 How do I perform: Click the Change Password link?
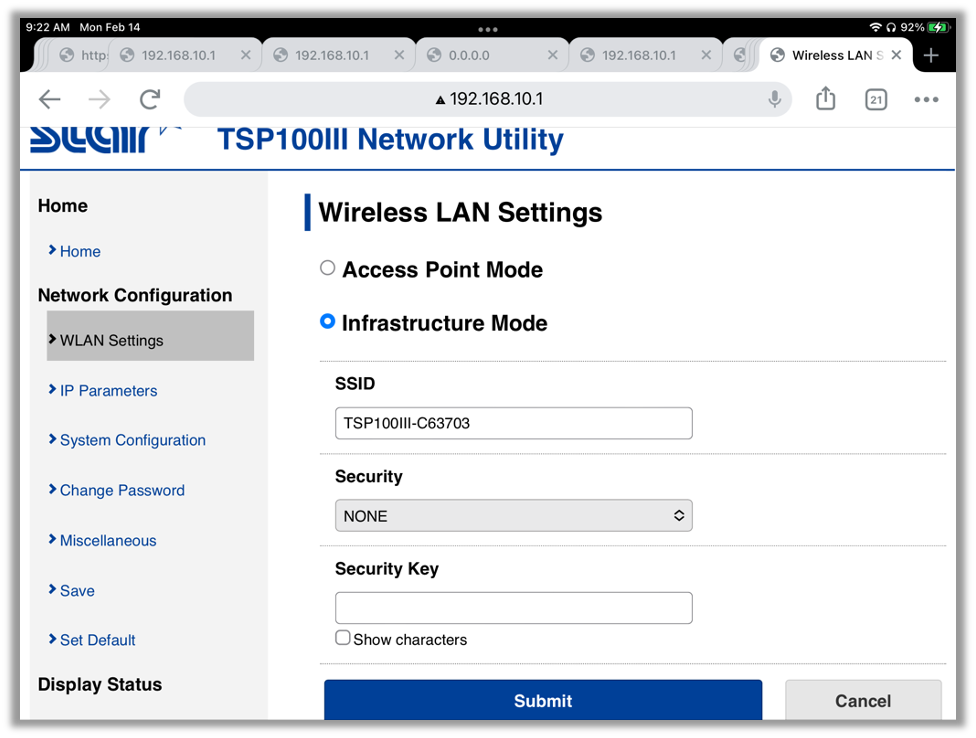(x=122, y=490)
